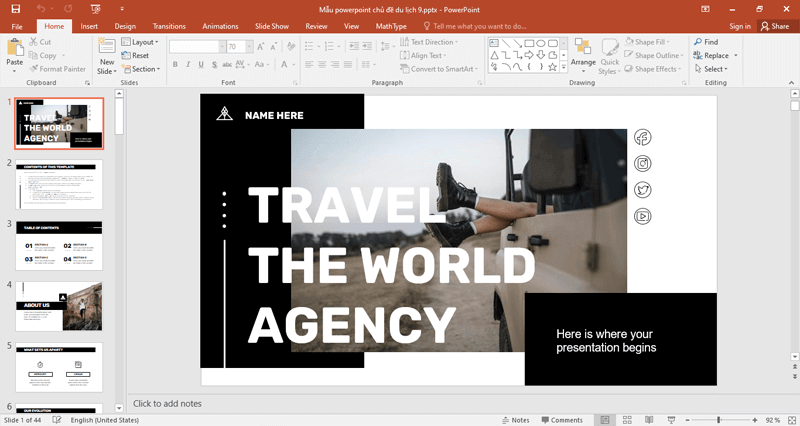Click Convert to SmartArt button

(439, 69)
